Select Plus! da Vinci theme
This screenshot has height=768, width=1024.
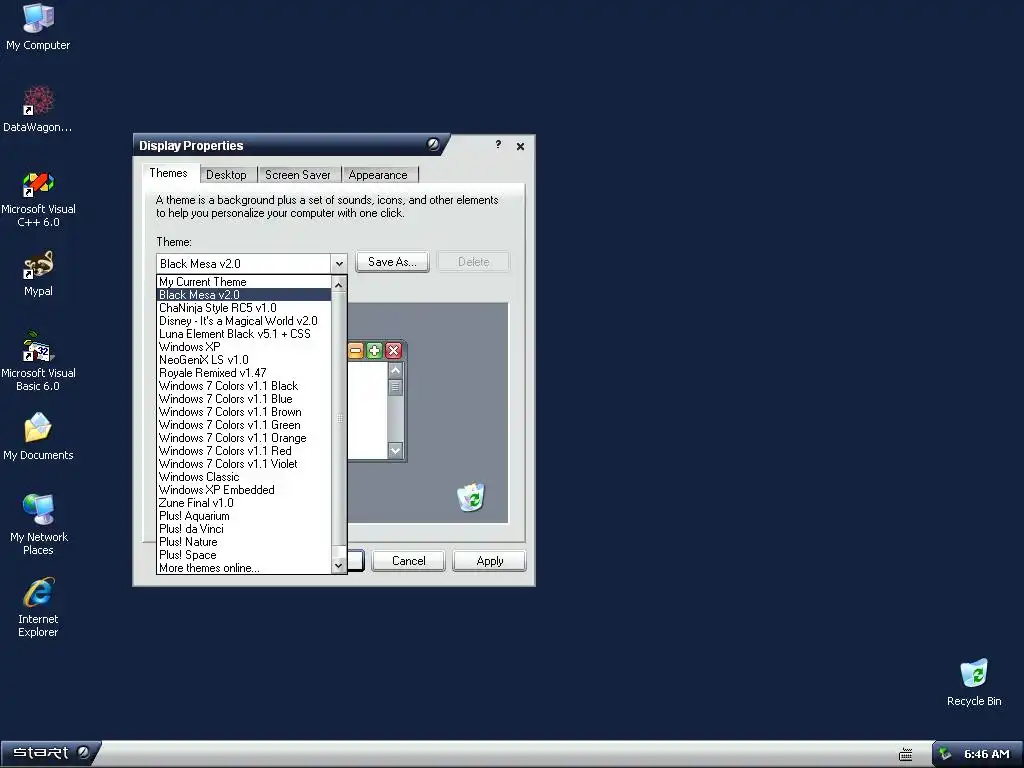point(244,529)
